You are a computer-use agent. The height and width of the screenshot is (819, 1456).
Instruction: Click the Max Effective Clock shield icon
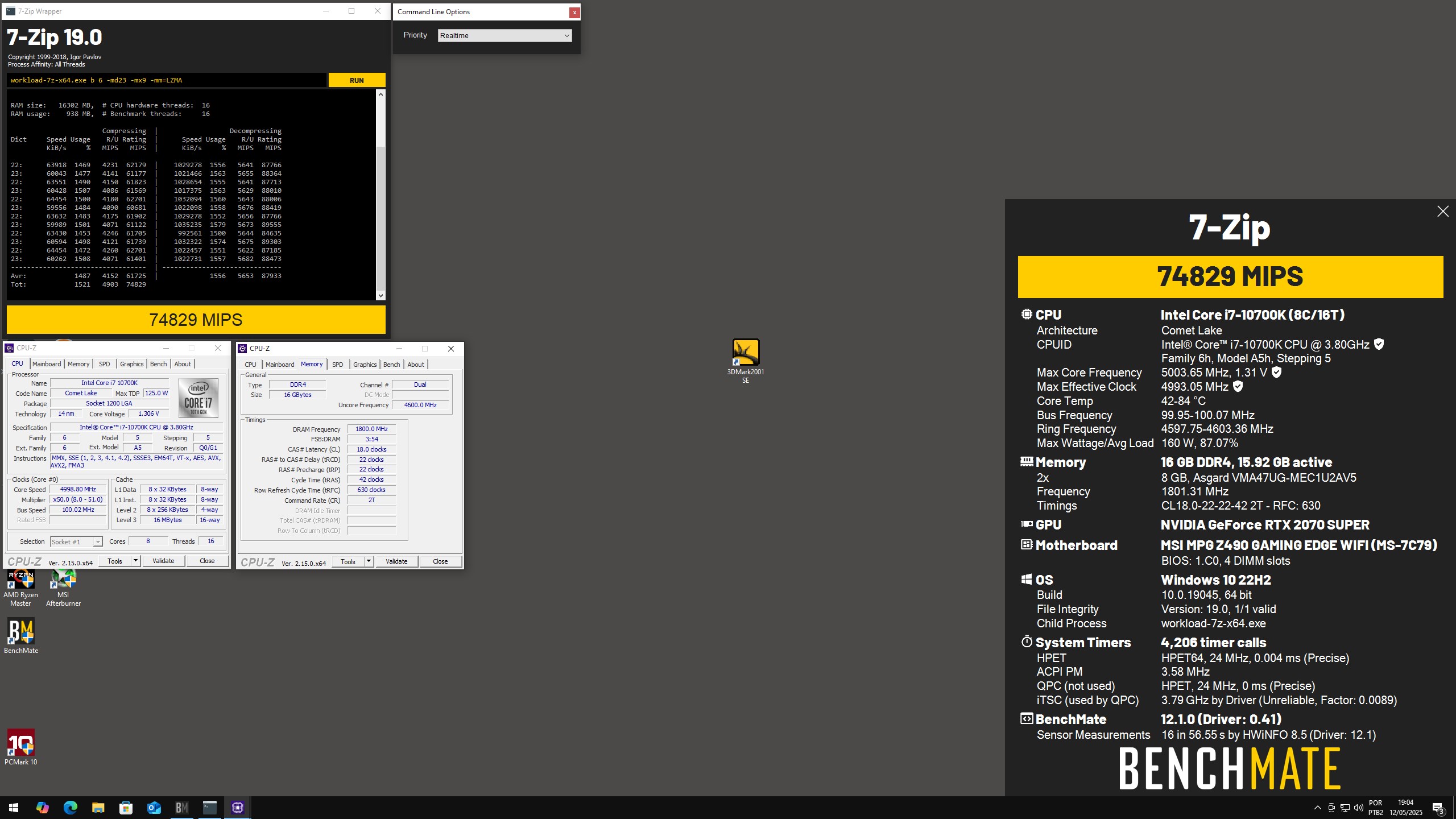coord(1238,386)
